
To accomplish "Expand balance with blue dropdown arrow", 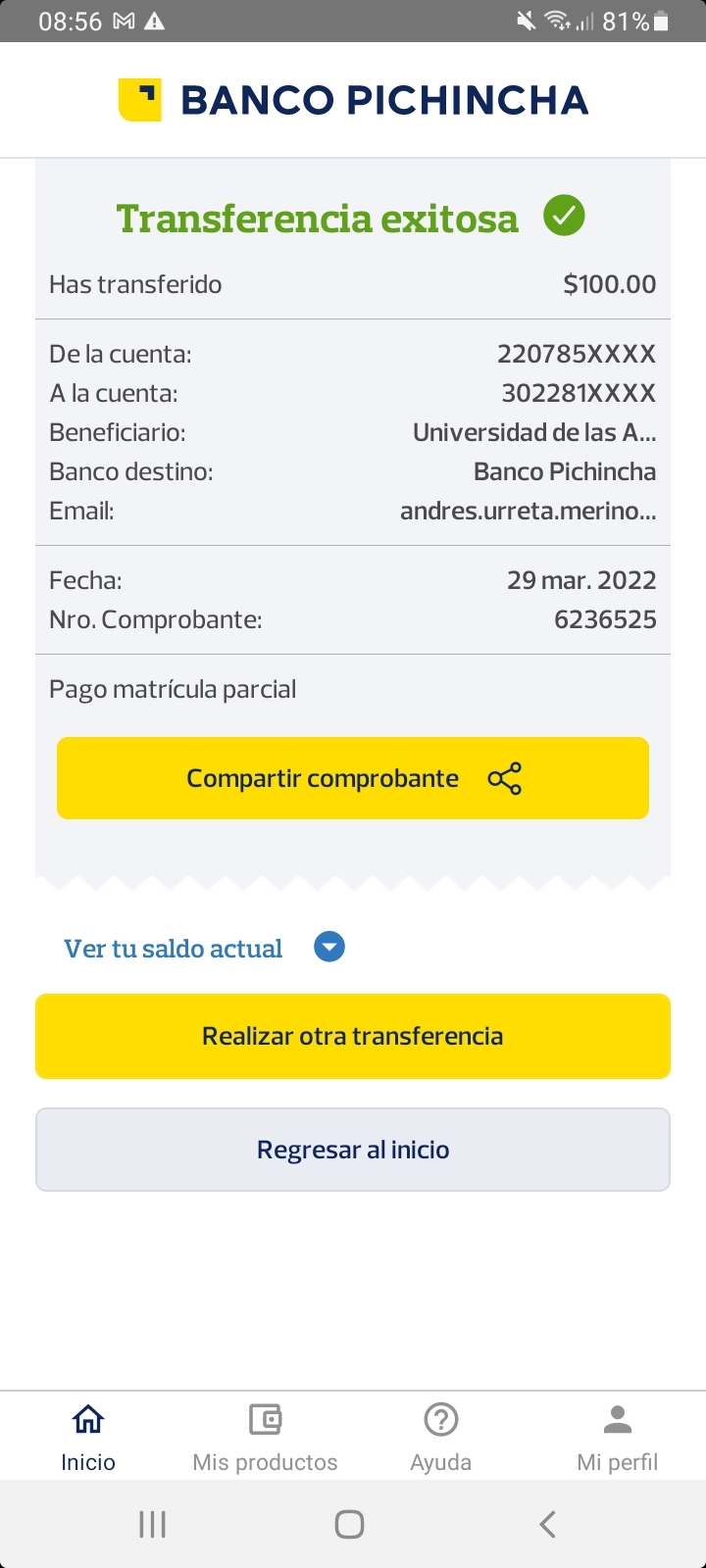I will pyautogui.click(x=329, y=948).
